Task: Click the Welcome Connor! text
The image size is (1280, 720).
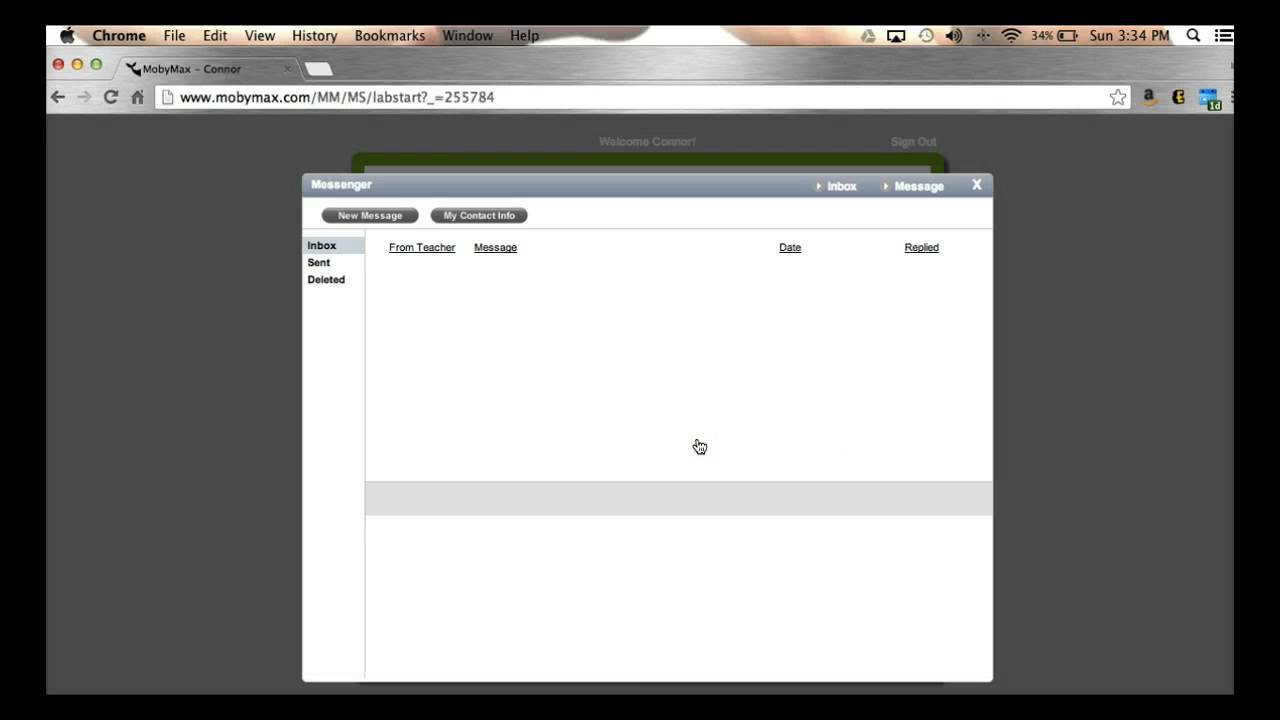Action: tap(647, 142)
